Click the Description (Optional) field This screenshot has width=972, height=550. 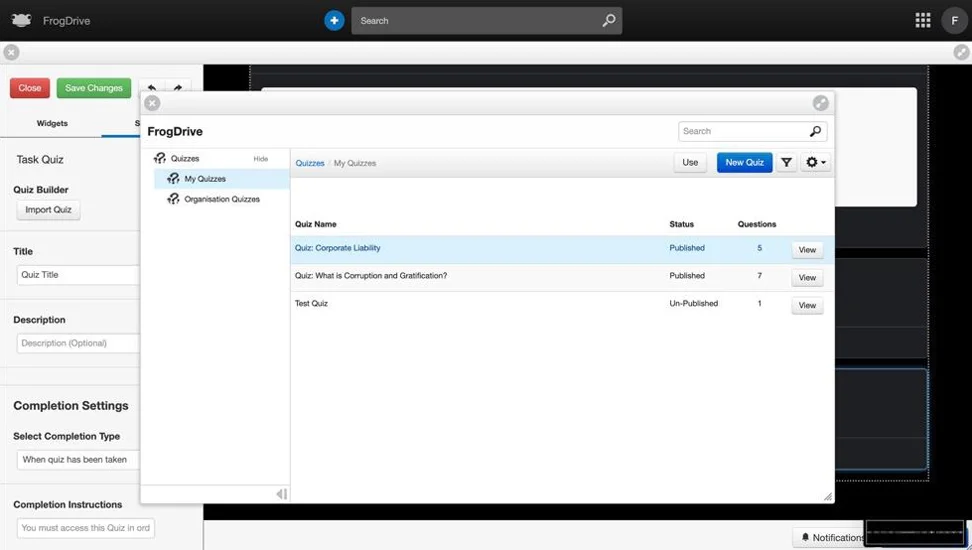[78, 343]
